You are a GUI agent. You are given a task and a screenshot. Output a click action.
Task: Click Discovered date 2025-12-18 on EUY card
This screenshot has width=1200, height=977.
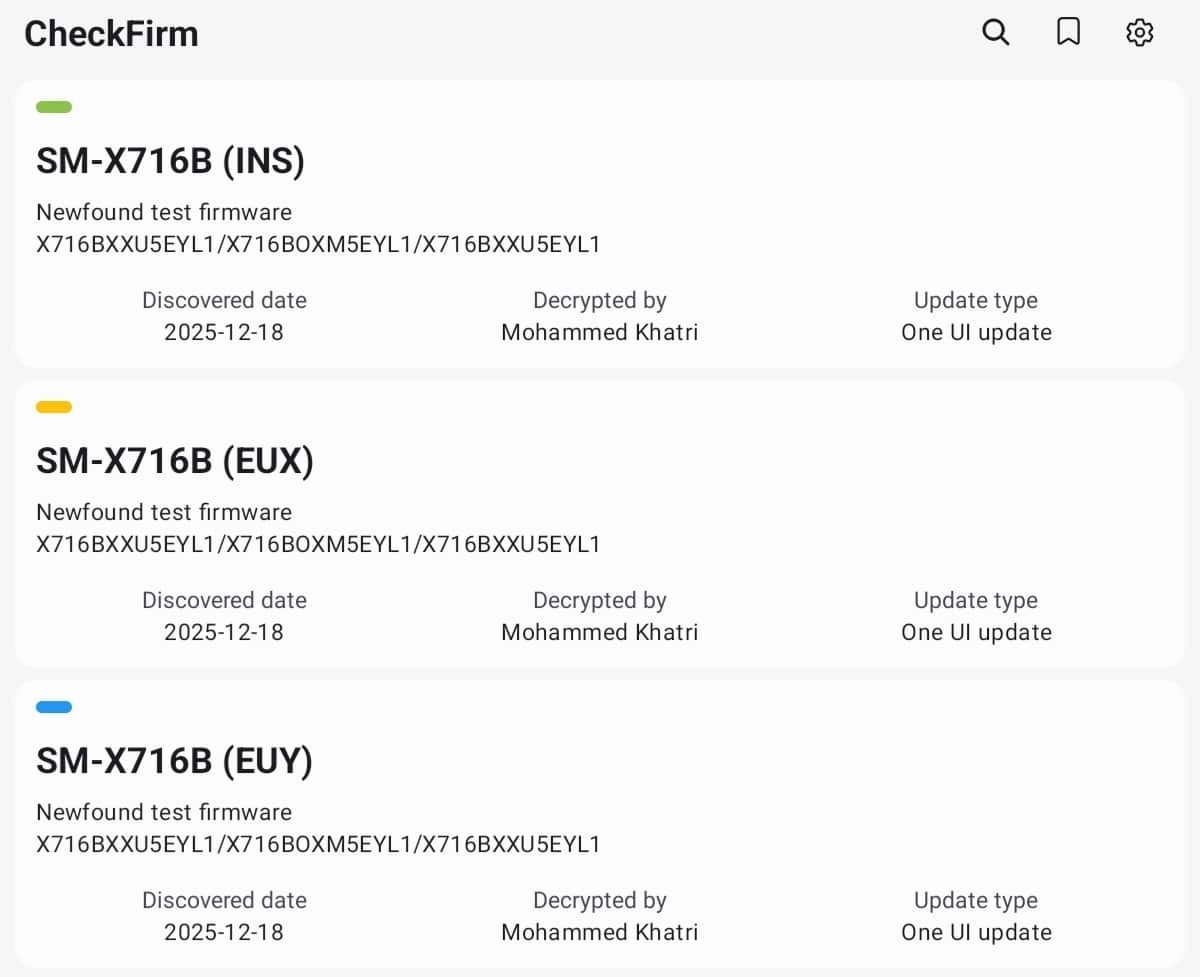(x=224, y=932)
